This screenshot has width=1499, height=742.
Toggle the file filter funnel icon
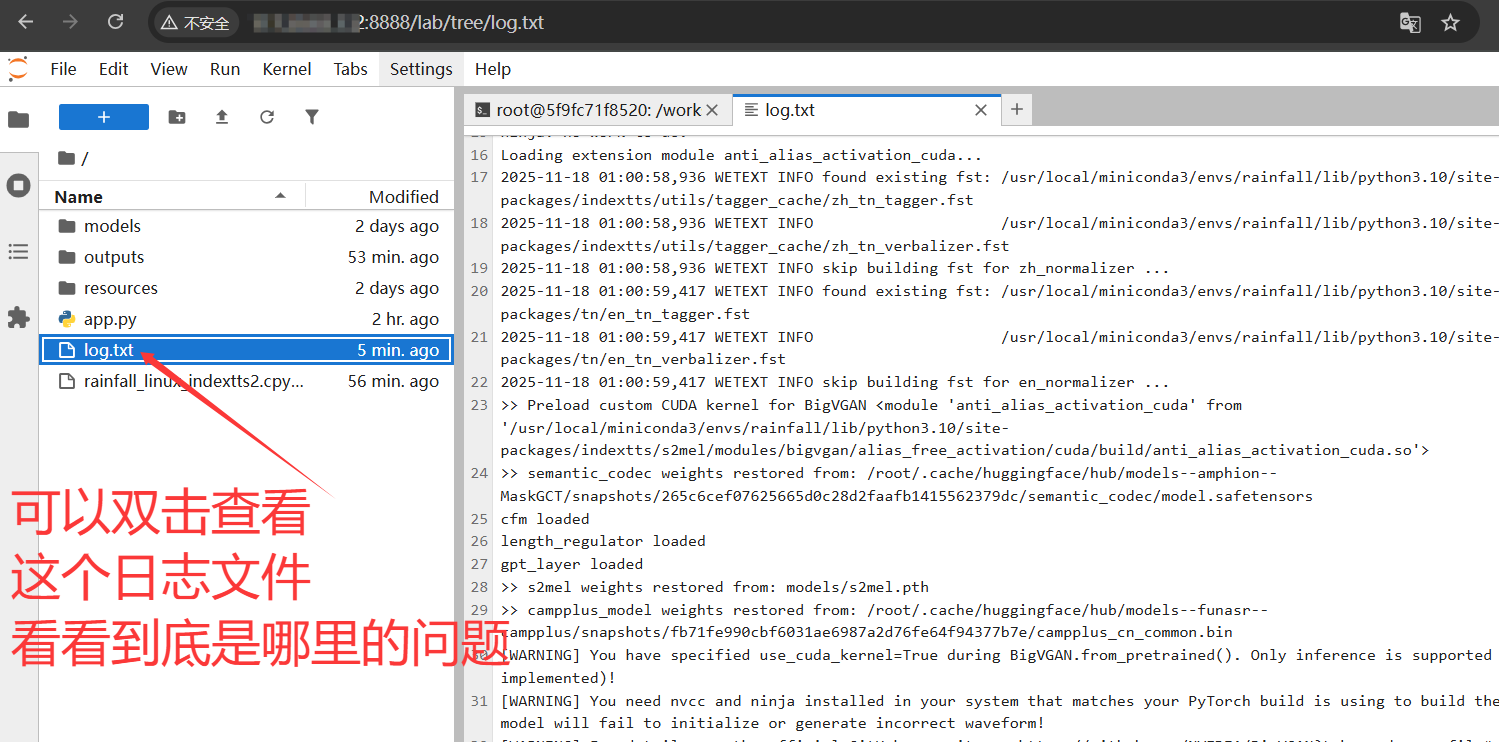[312, 117]
